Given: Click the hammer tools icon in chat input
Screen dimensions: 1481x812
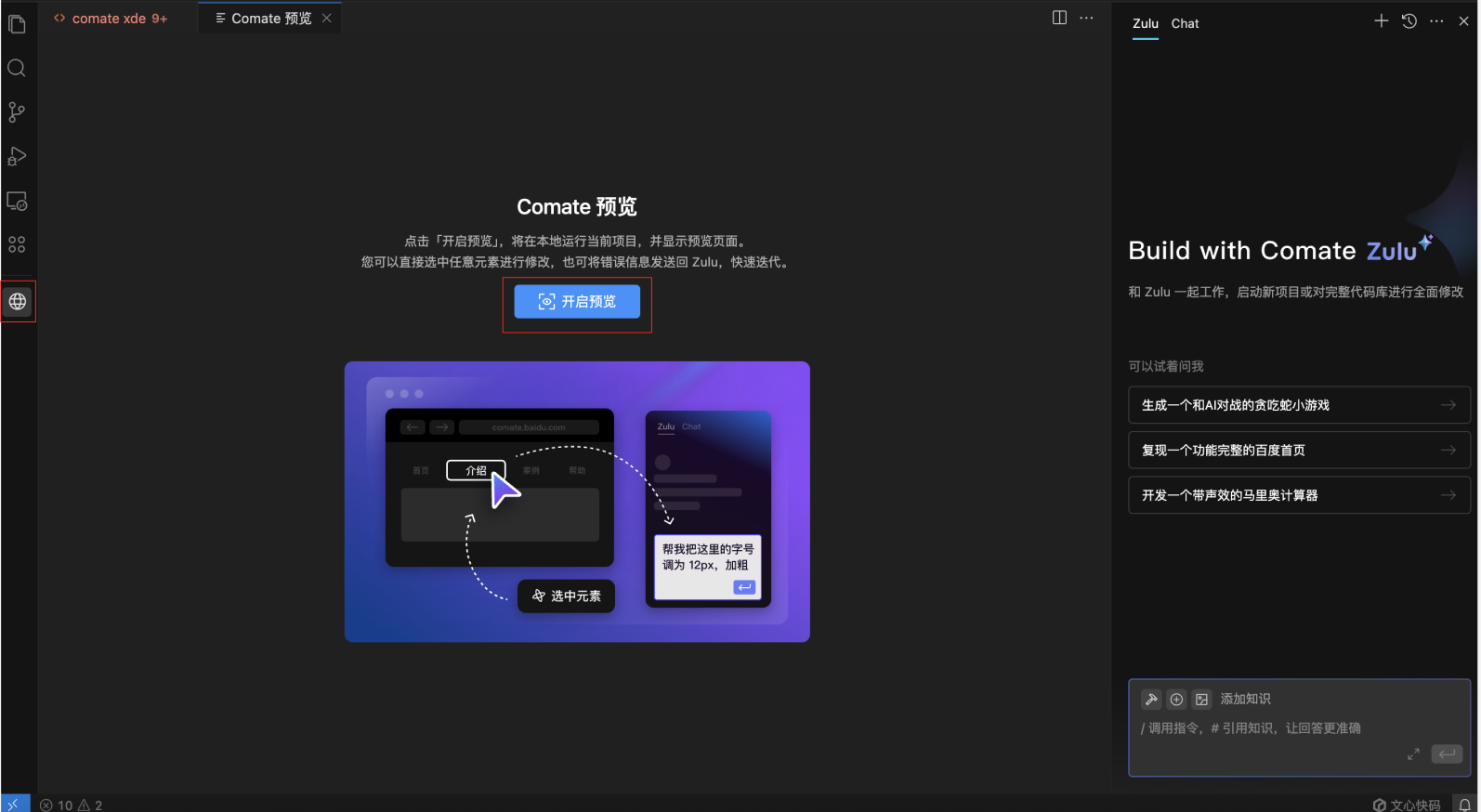Looking at the screenshot, I should 1151,700.
